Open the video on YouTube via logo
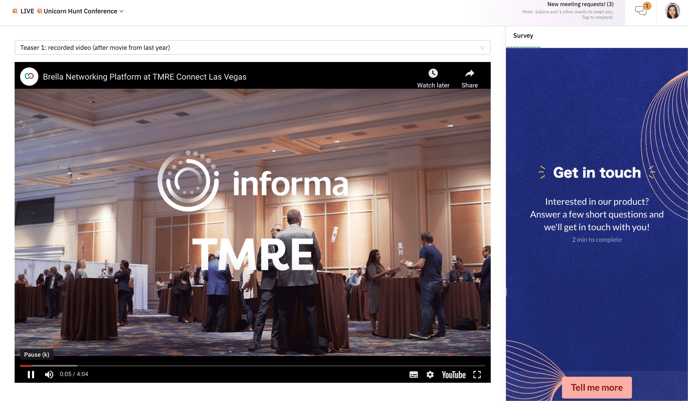 453,375
